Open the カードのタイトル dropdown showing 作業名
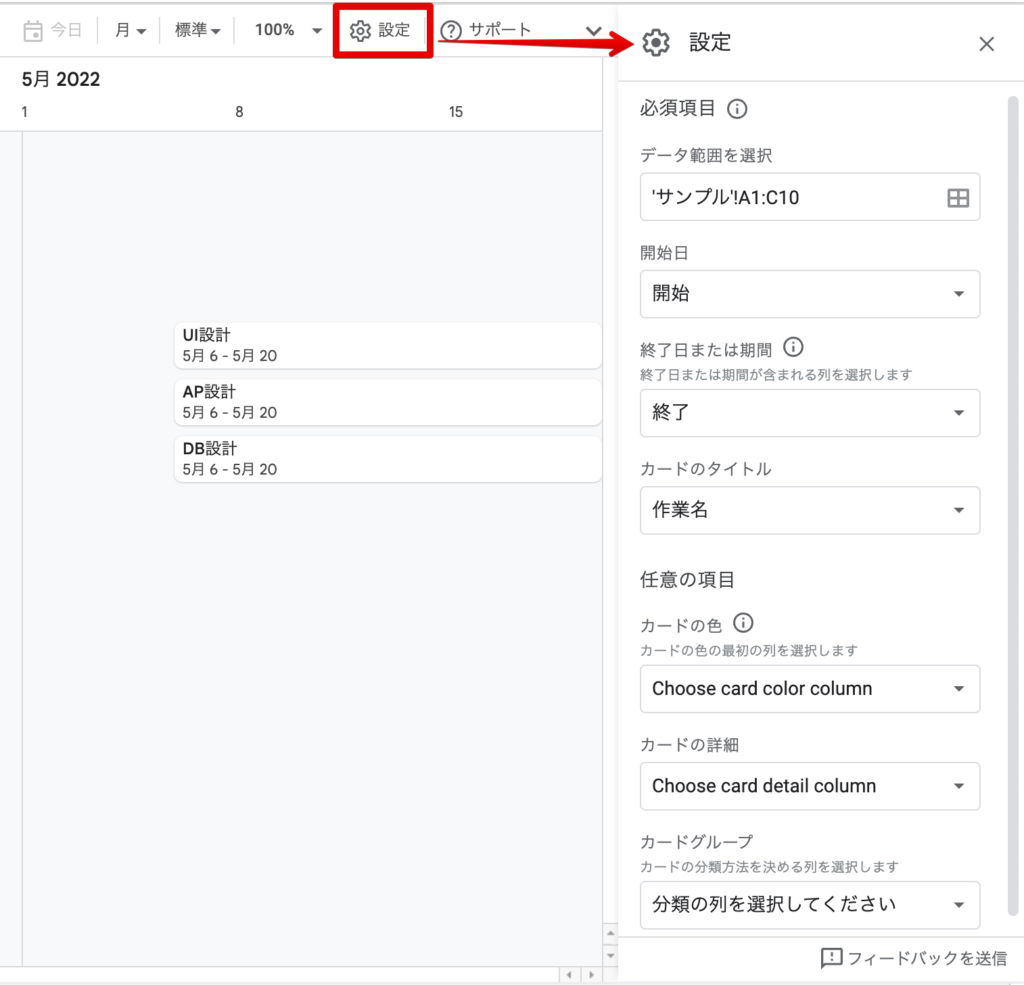 [810, 510]
